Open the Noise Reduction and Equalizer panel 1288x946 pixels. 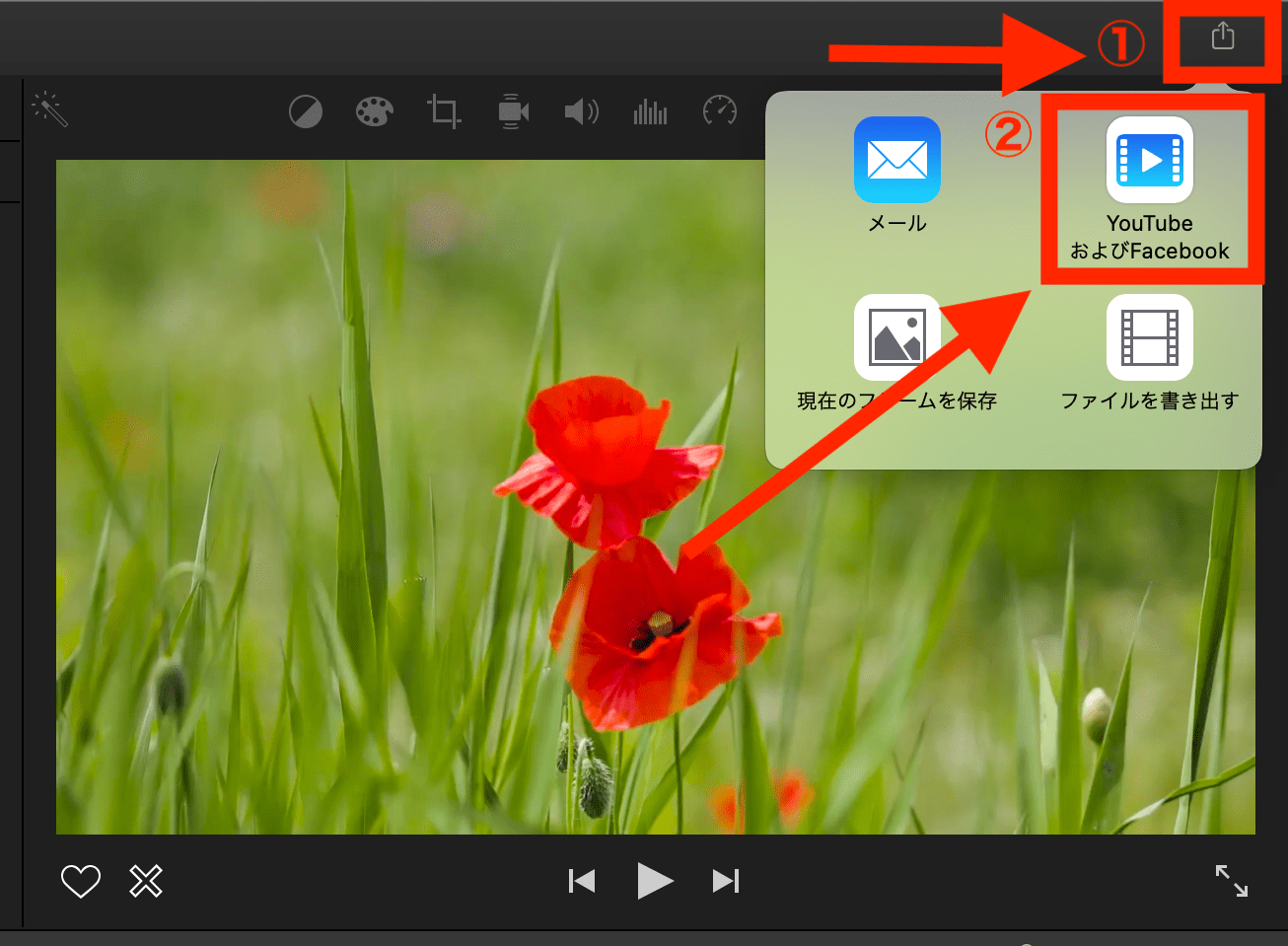pos(650,111)
